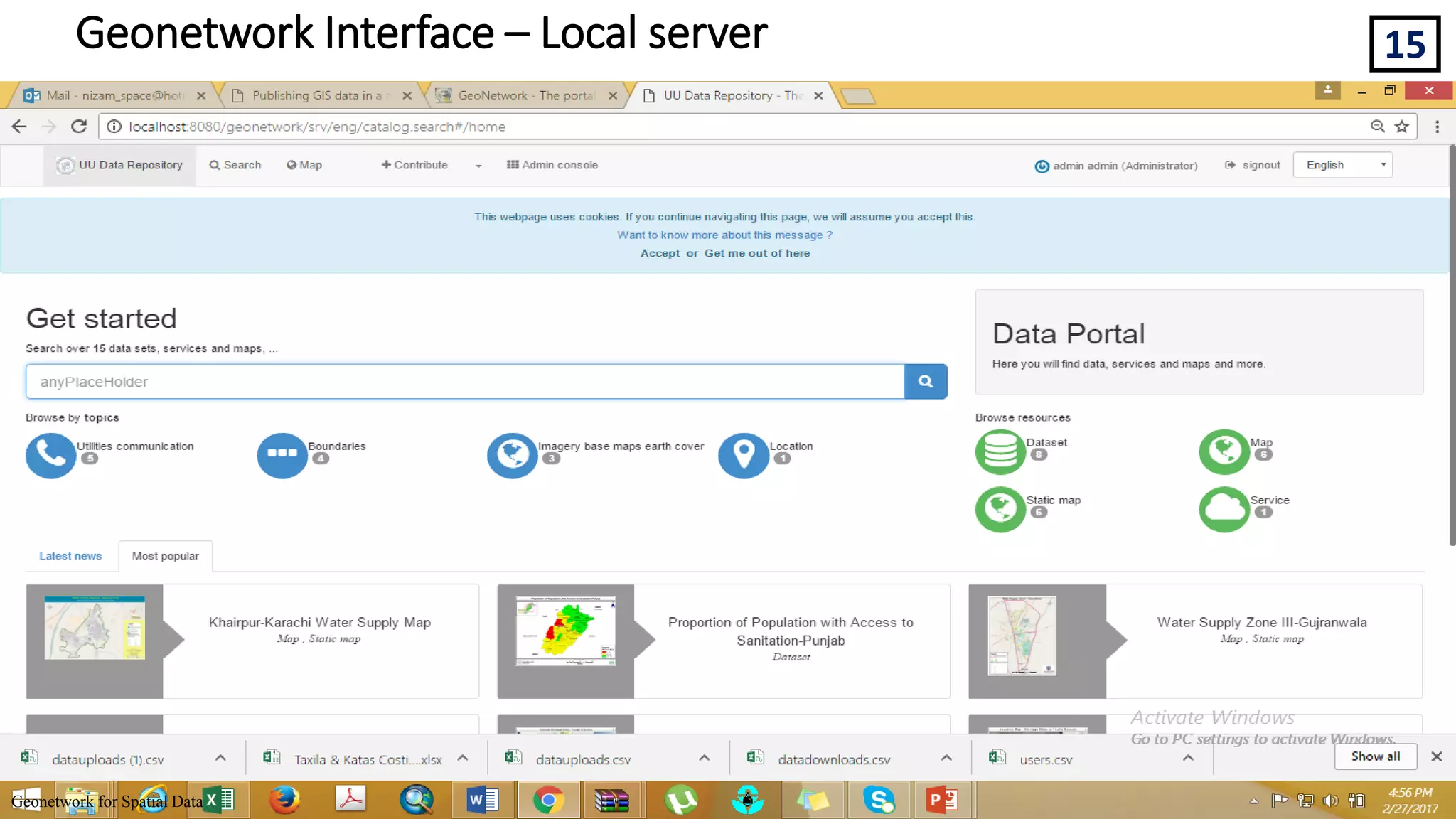The image size is (1456, 819).
Task: Click the green Static map icon
Action: 1000,509
